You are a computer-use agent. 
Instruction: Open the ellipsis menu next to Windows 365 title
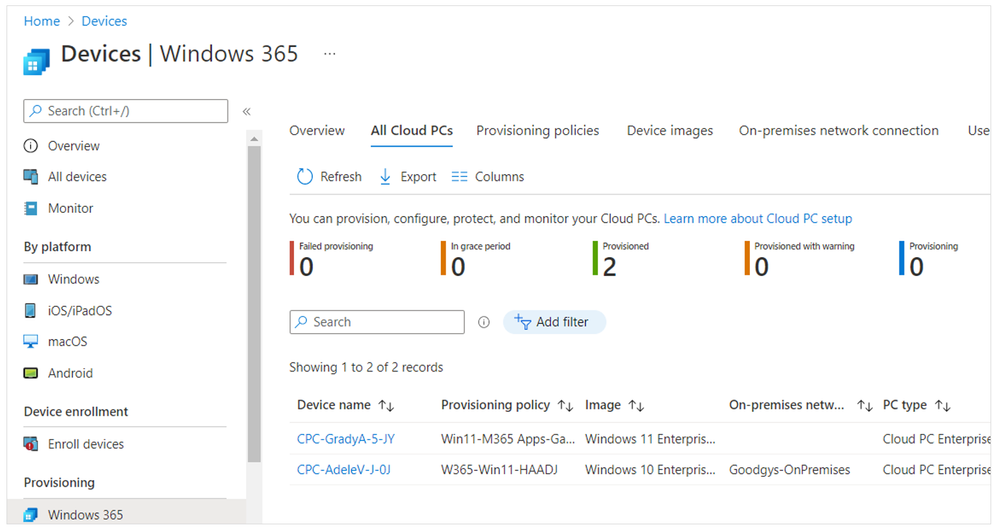[x=329, y=54]
